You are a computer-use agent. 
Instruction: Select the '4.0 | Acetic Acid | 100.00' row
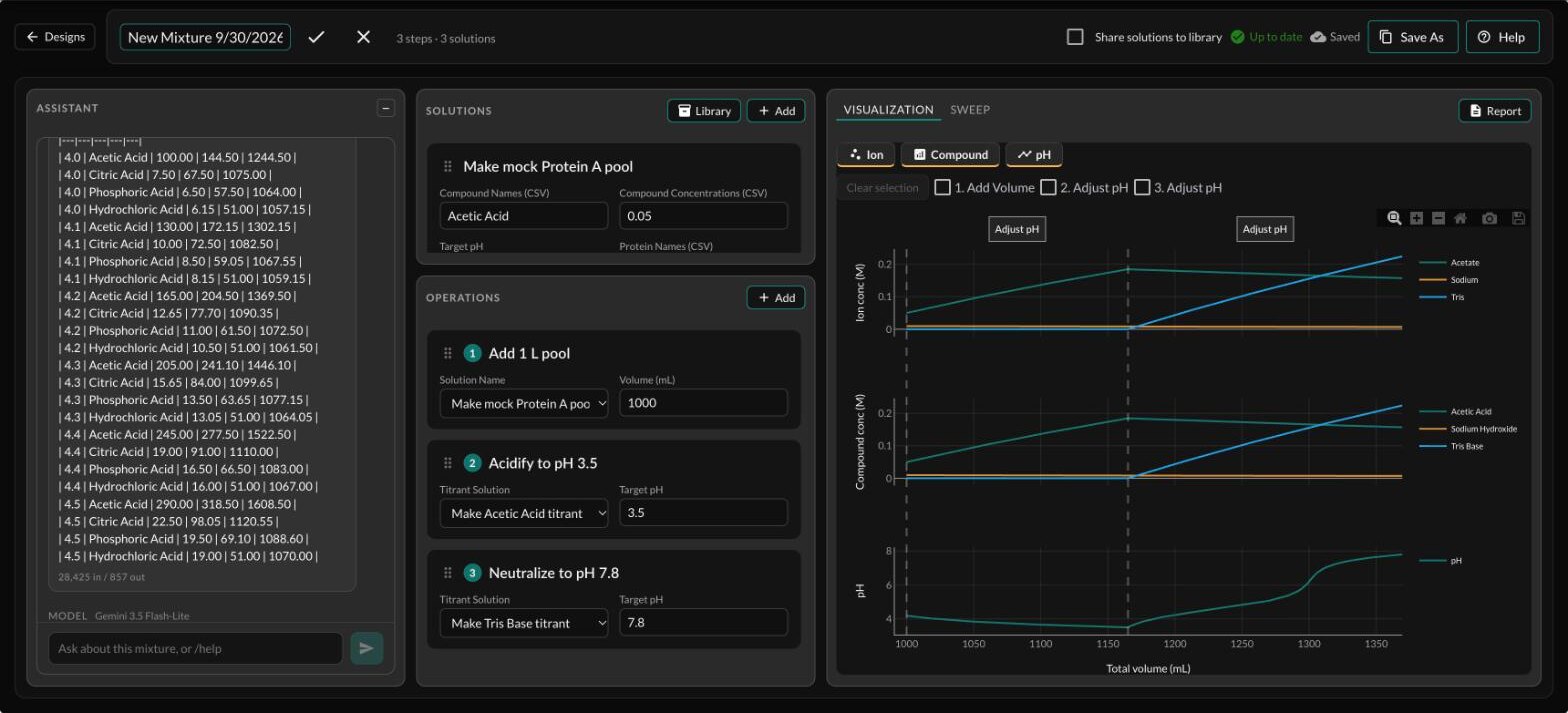tap(177, 157)
